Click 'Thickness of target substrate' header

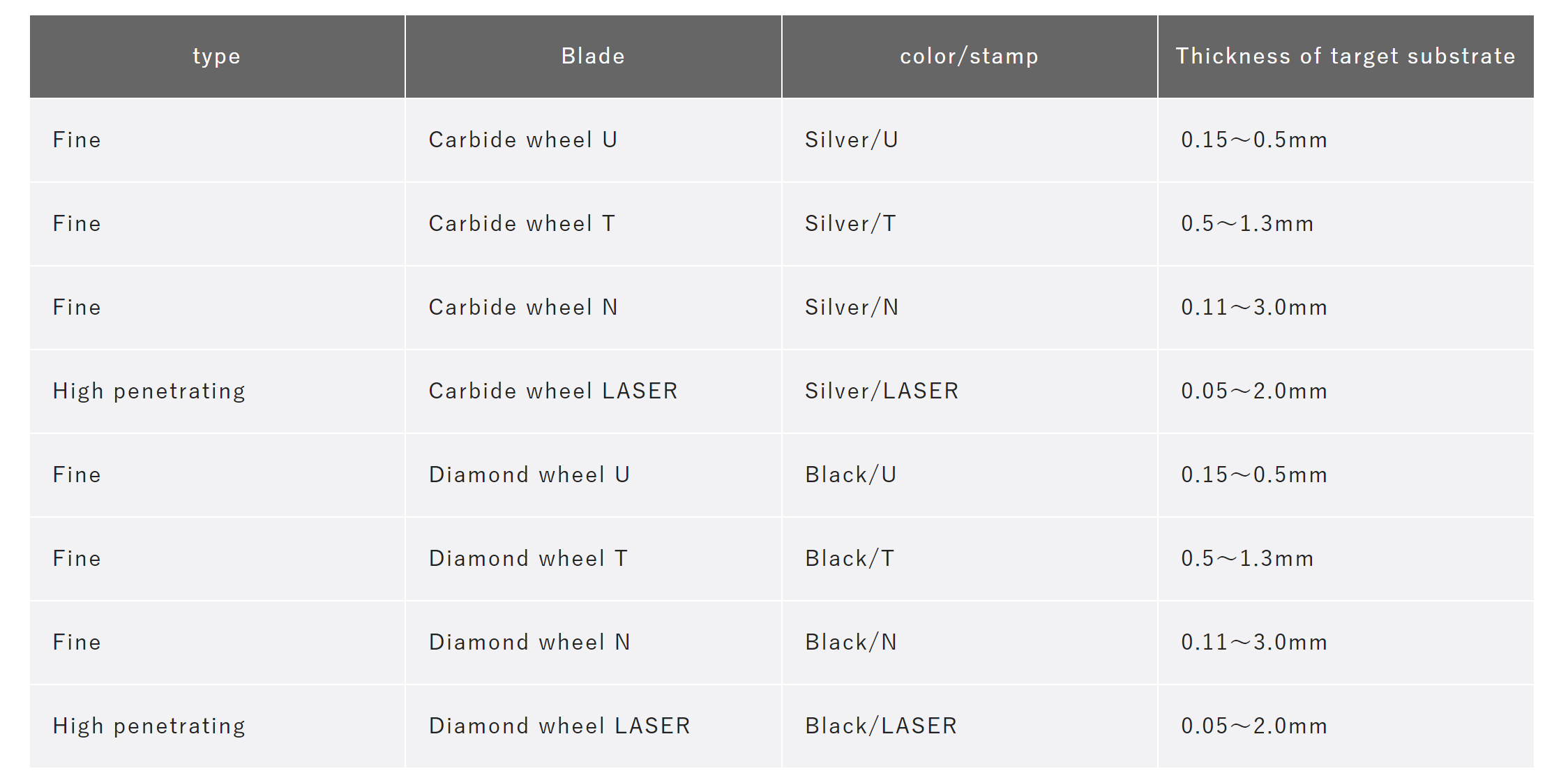click(x=1345, y=57)
